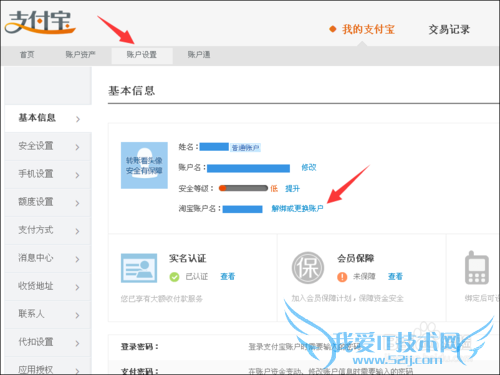Open 交易记录 section
This screenshot has width=500, height=375.
click(x=449, y=29)
